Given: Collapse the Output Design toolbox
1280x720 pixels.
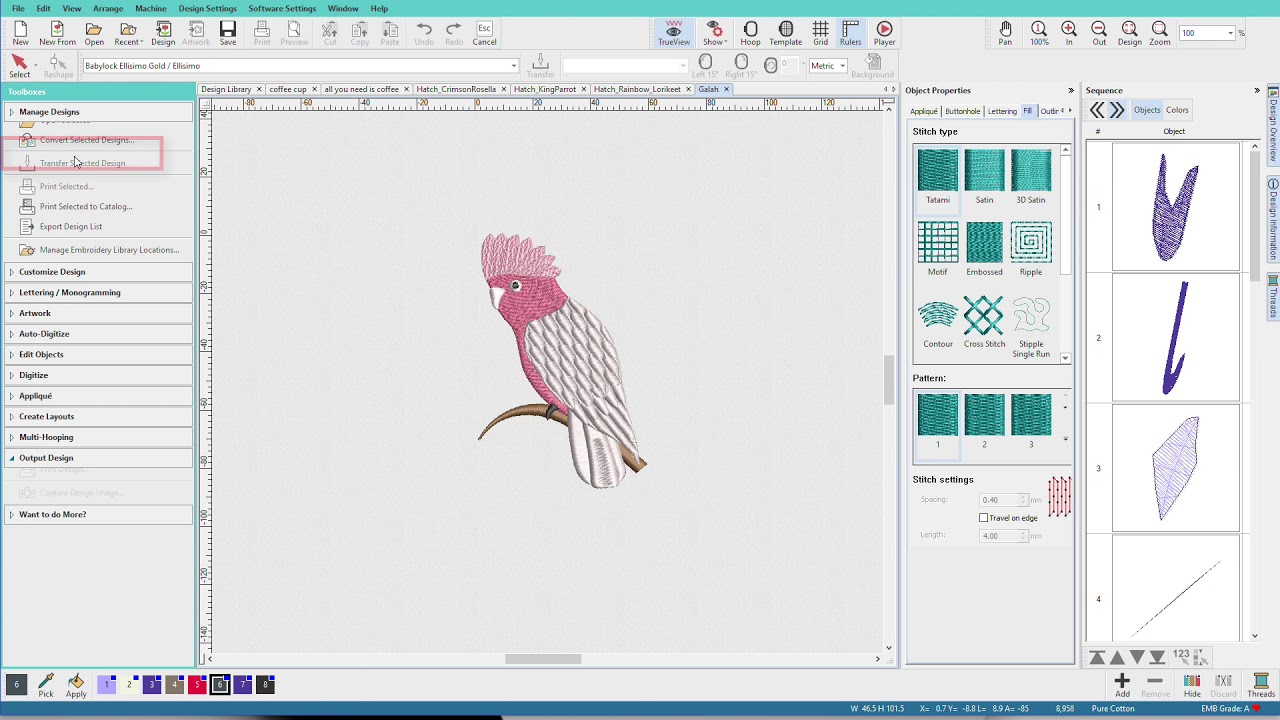Looking at the screenshot, I should pyautogui.click(x=98, y=458).
